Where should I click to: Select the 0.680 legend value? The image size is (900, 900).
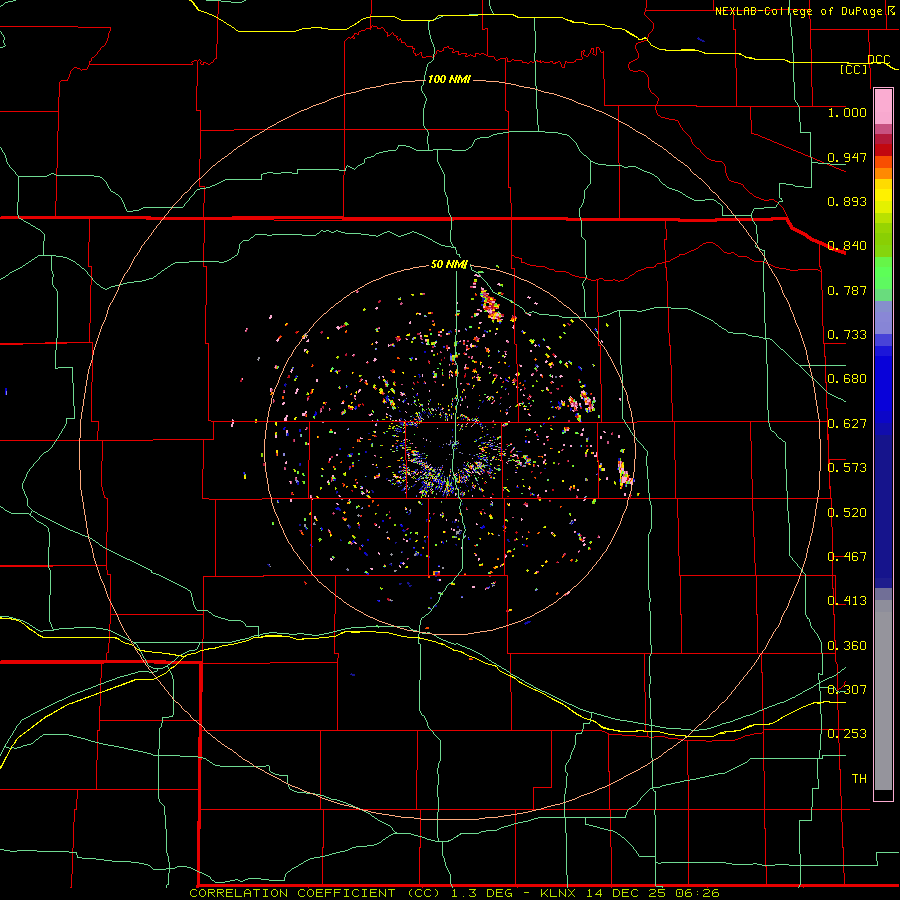pyautogui.click(x=847, y=379)
